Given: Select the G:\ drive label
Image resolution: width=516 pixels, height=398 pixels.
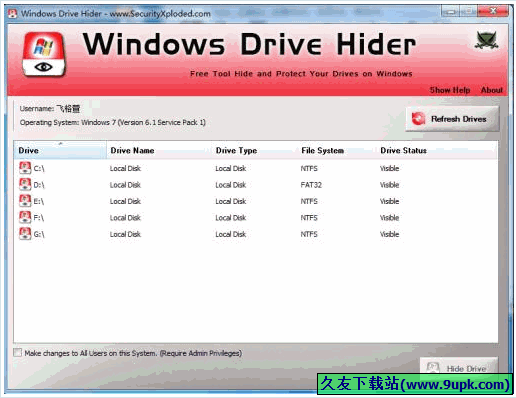Looking at the screenshot, I should tap(39, 234).
